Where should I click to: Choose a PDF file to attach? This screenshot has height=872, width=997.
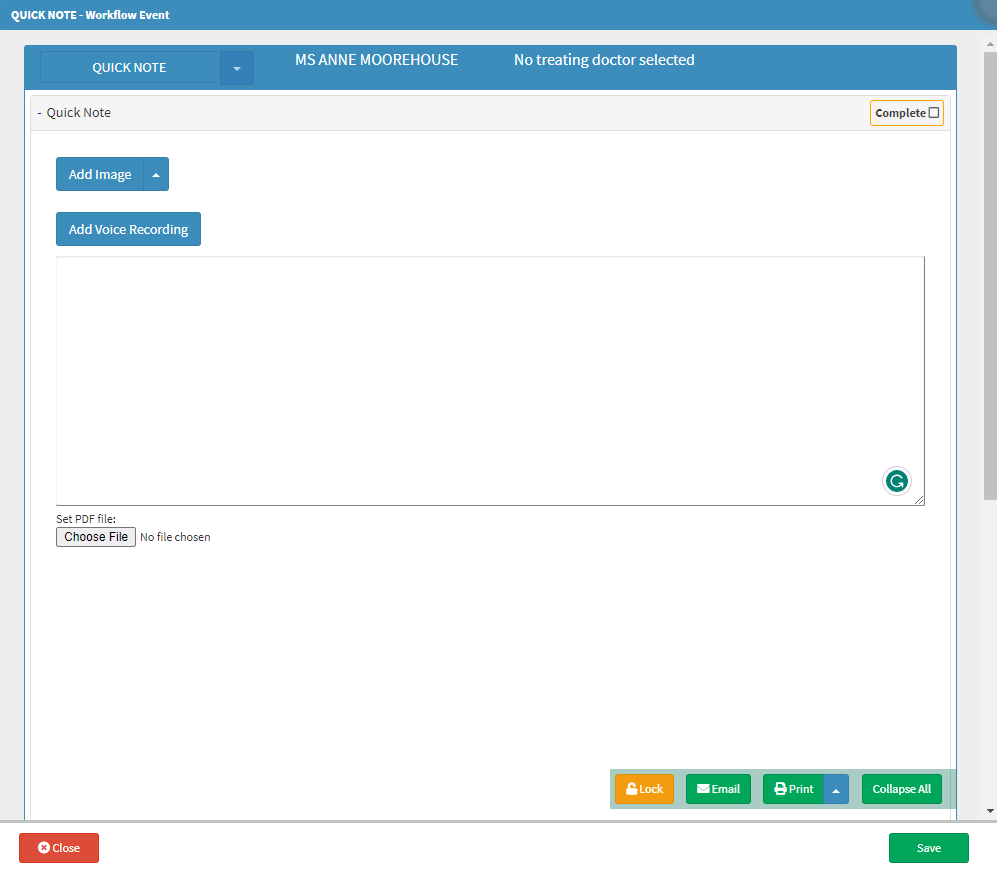click(x=96, y=537)
